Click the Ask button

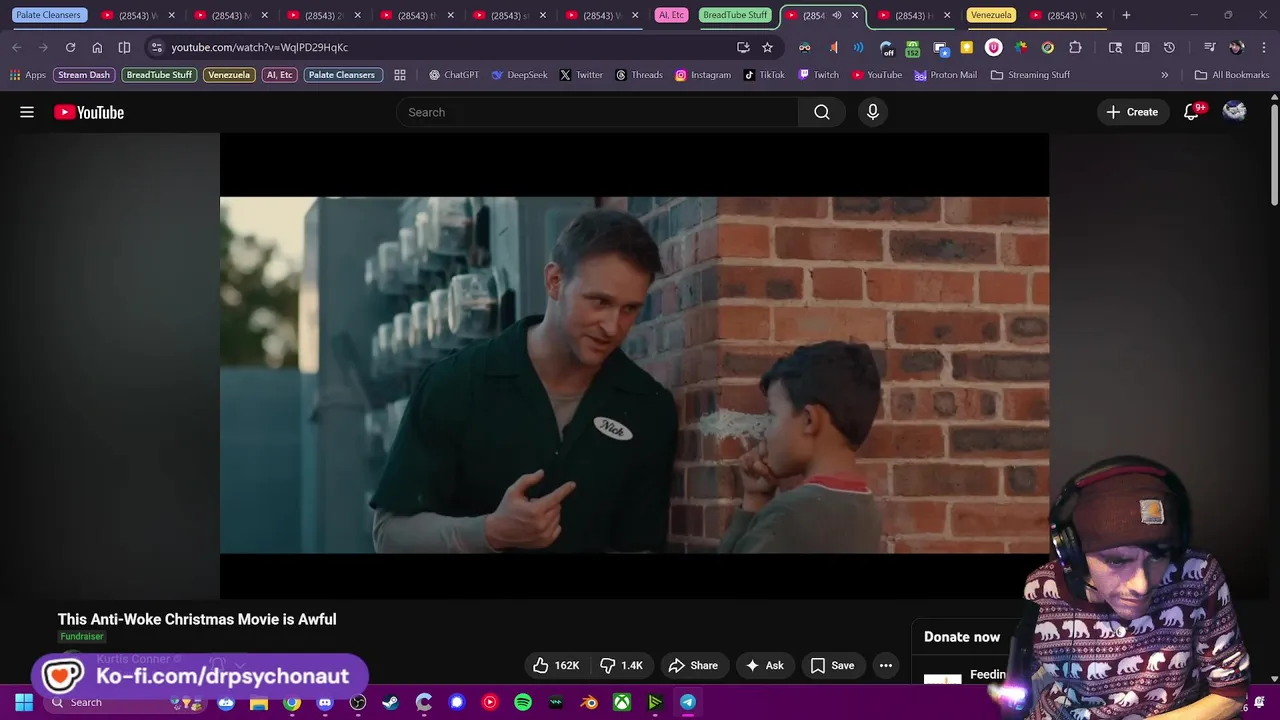(x=764, y=665)
